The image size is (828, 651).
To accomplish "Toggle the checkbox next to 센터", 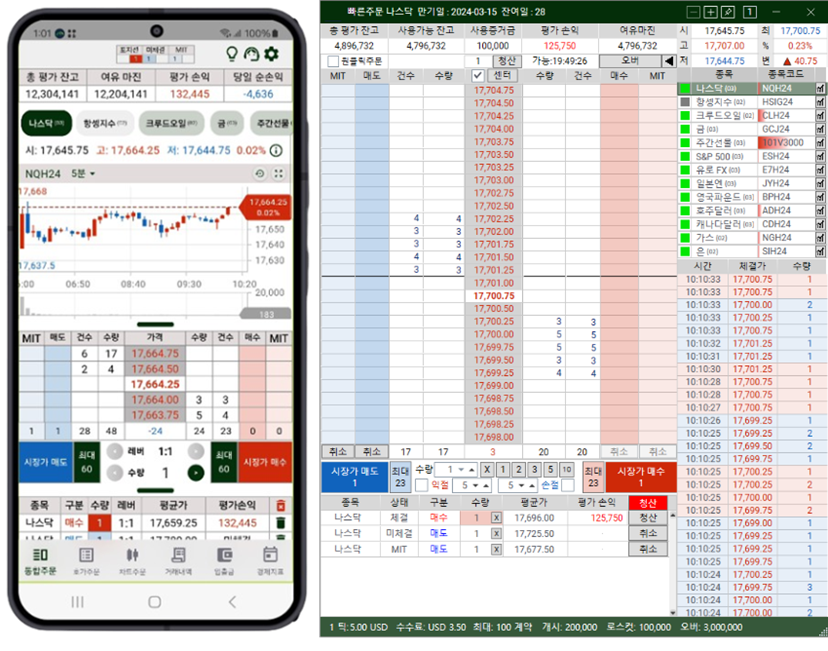I will point(477,75).
